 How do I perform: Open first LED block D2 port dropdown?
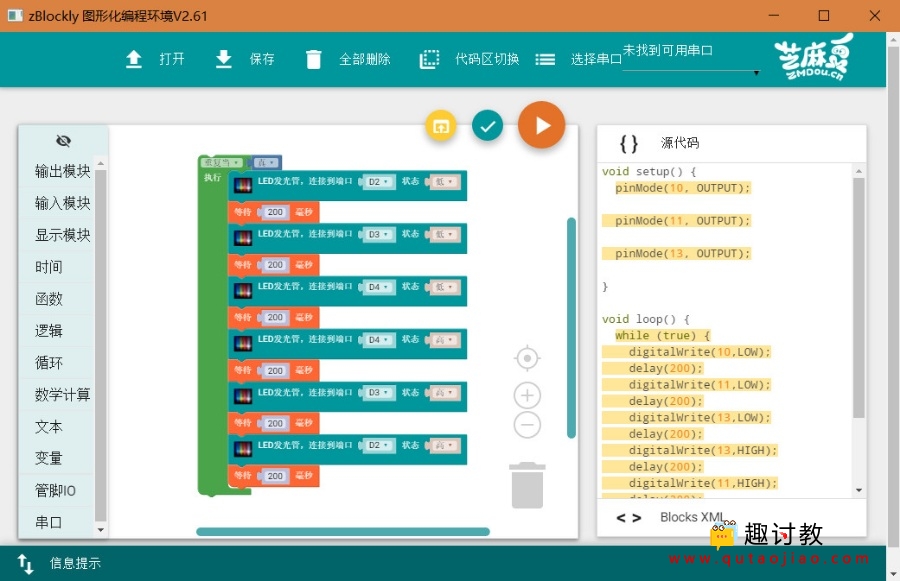click(x=378, y=182)
